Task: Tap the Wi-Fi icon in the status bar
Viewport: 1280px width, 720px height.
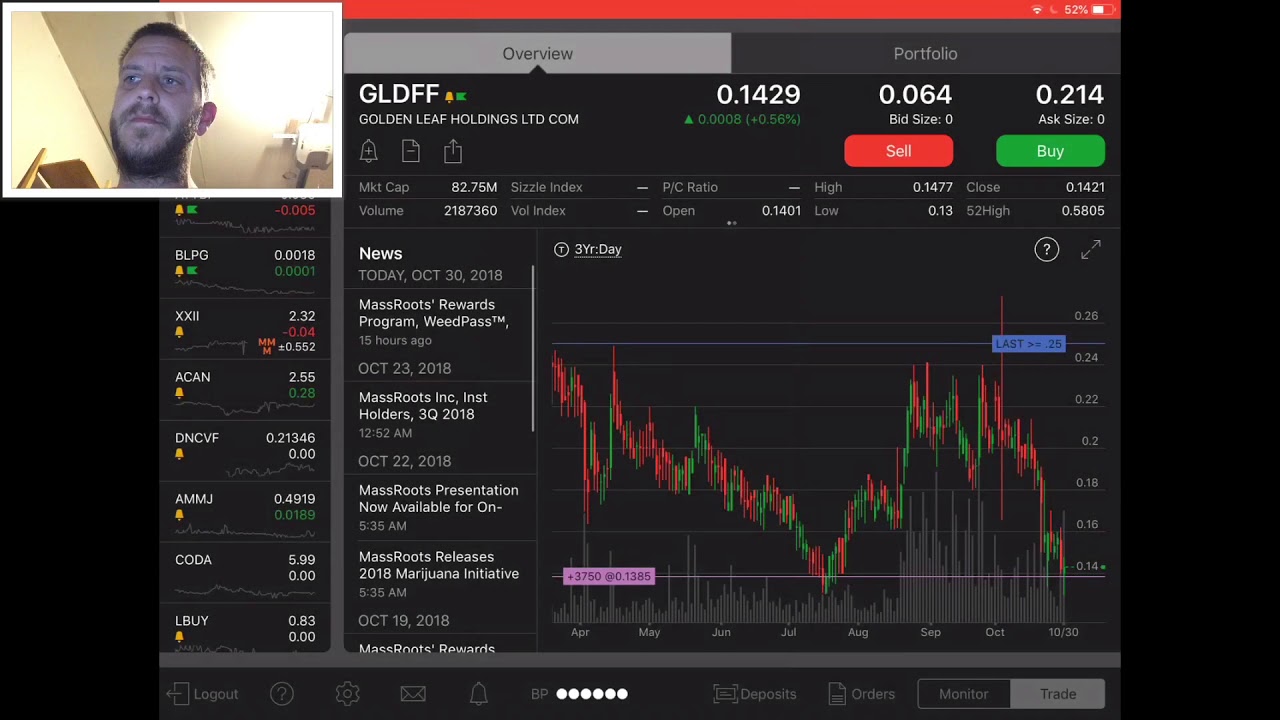Action: (x=1037, y=10)
